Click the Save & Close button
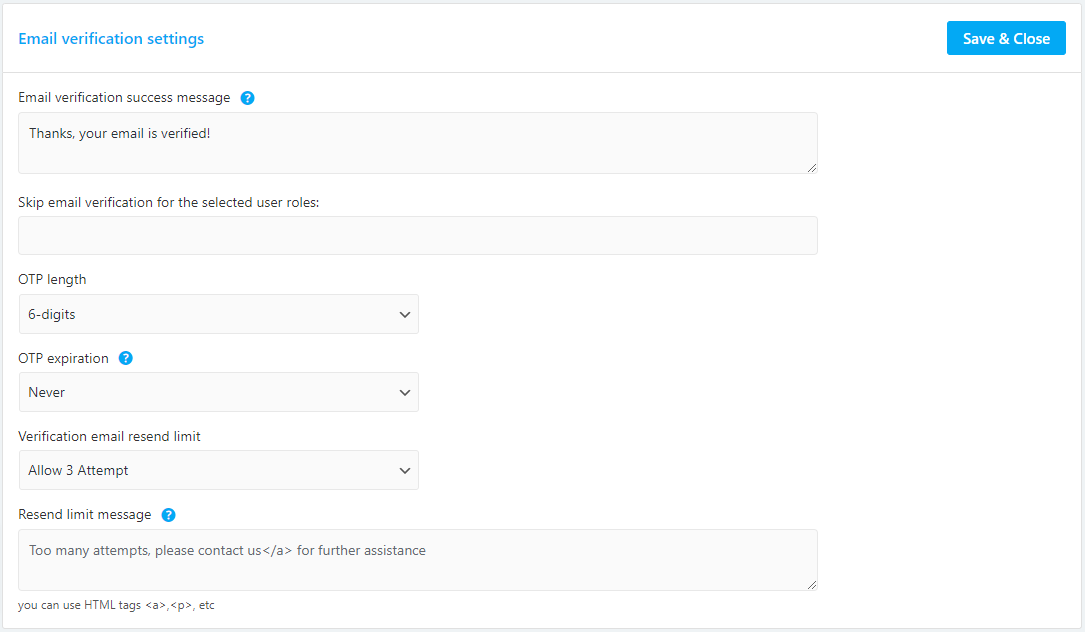 point(1006,37)
